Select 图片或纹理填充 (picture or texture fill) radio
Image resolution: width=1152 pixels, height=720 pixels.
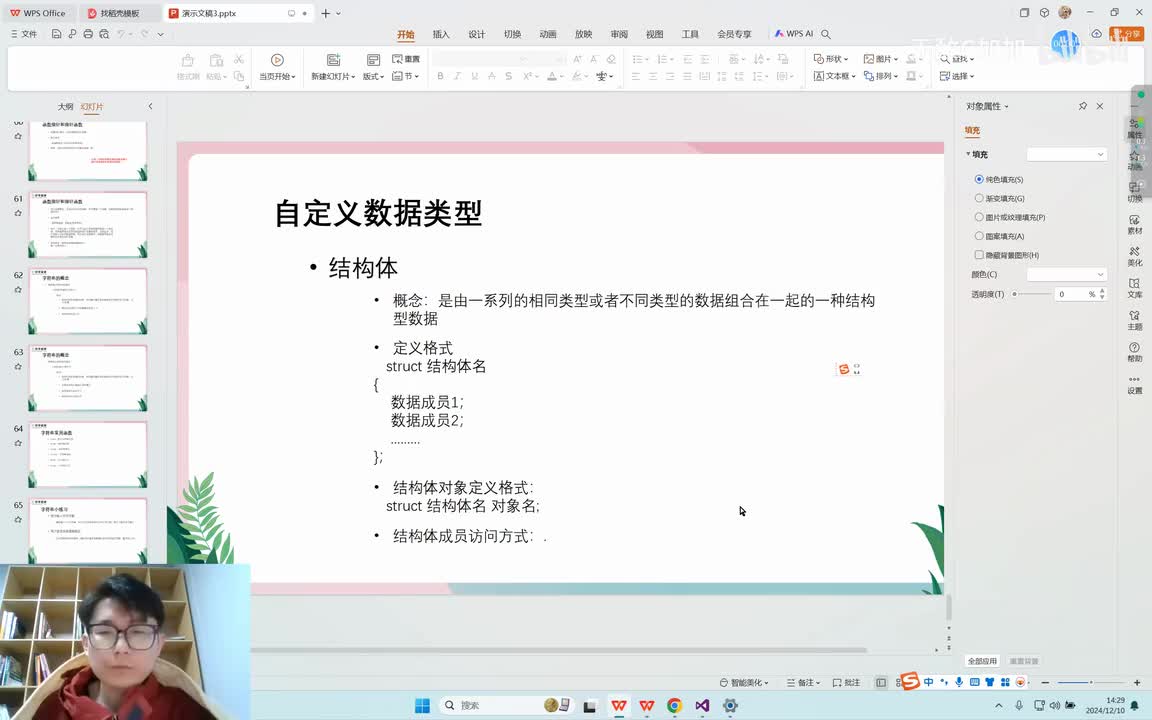click(979, 217)
